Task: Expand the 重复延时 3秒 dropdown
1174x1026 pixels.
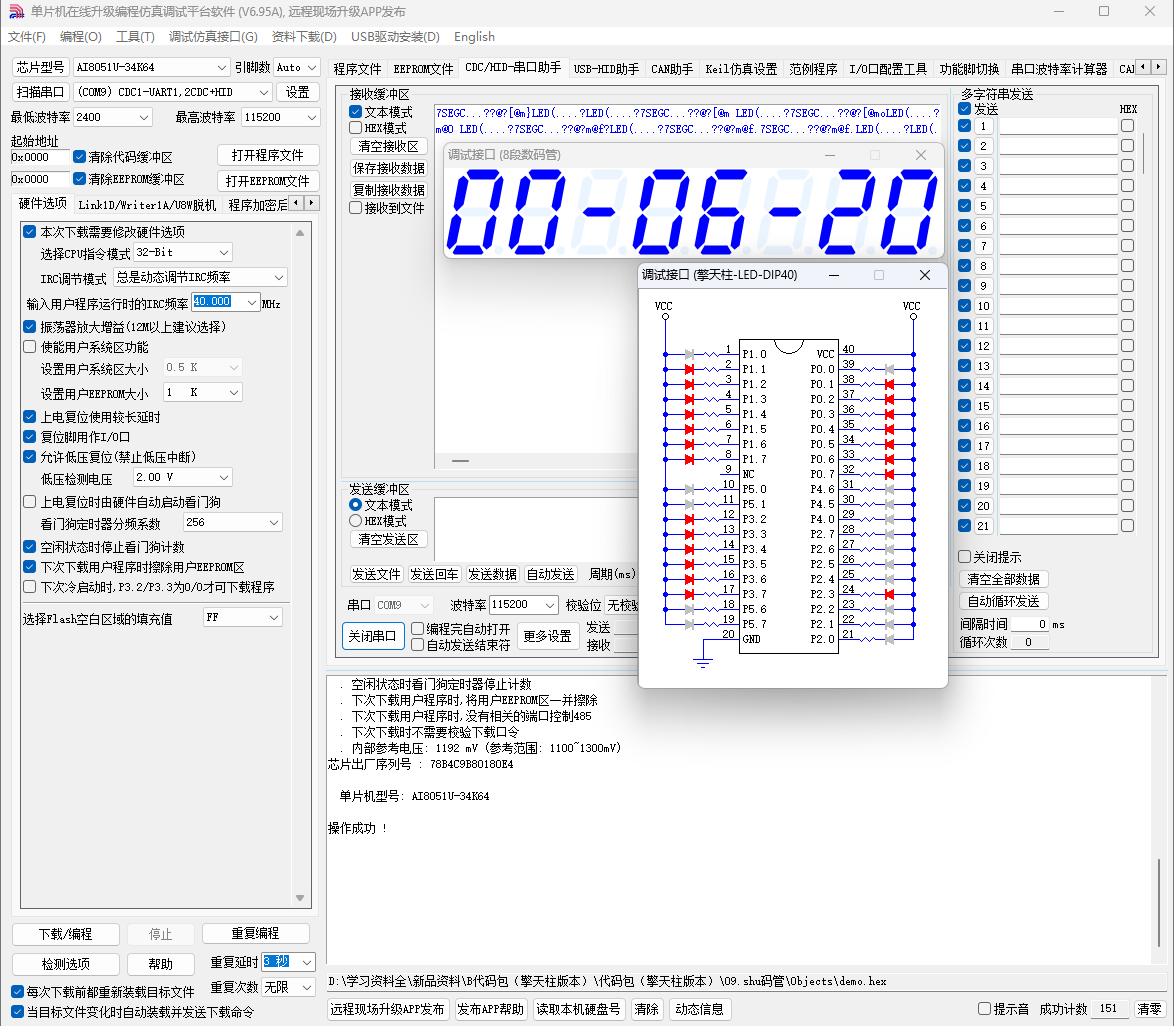Action: coord(307,962)
